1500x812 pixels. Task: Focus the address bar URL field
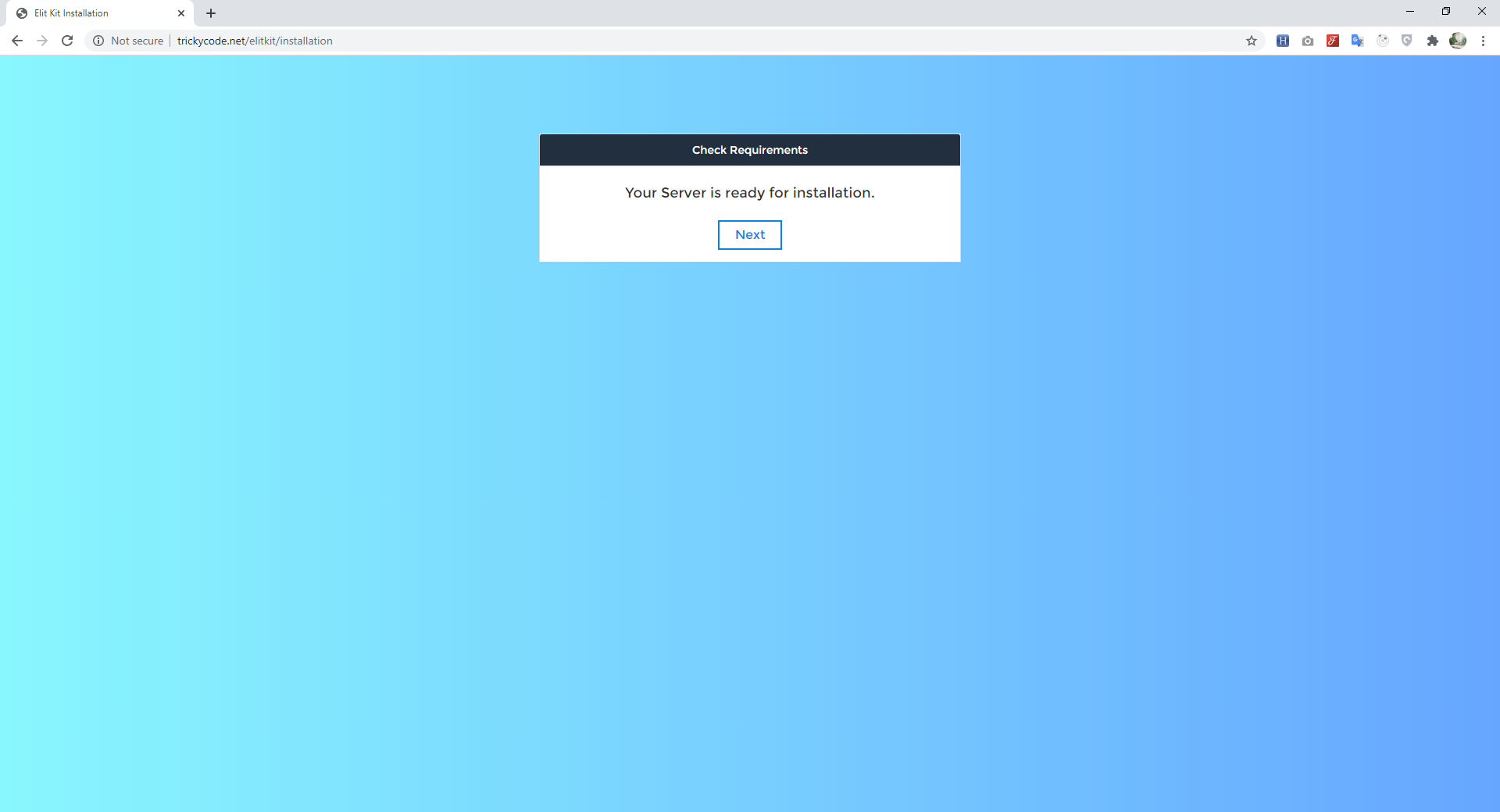(625, 41)
